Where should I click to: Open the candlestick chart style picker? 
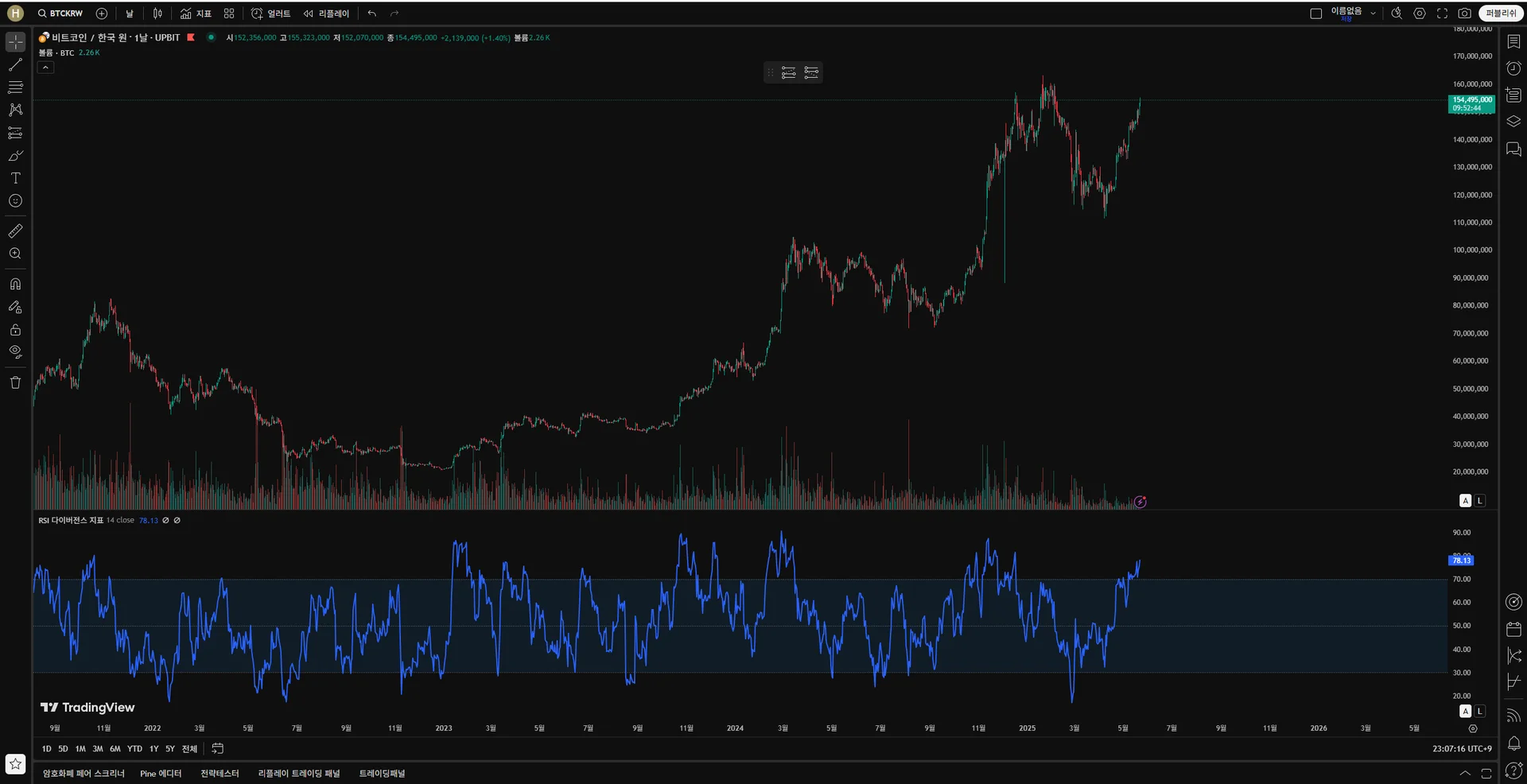pyautogui.click(x=157, y=14)
